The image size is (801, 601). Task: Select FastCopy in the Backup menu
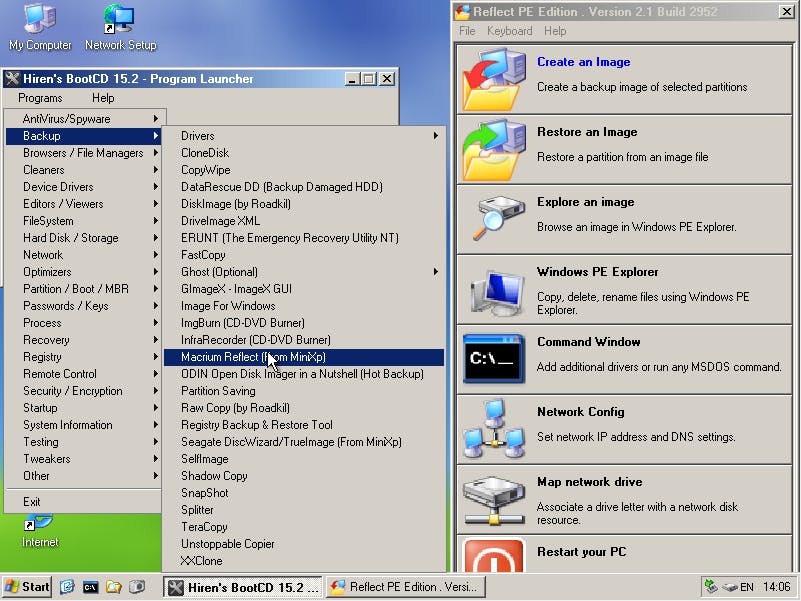pyautogui.click(x=304, y=255)
